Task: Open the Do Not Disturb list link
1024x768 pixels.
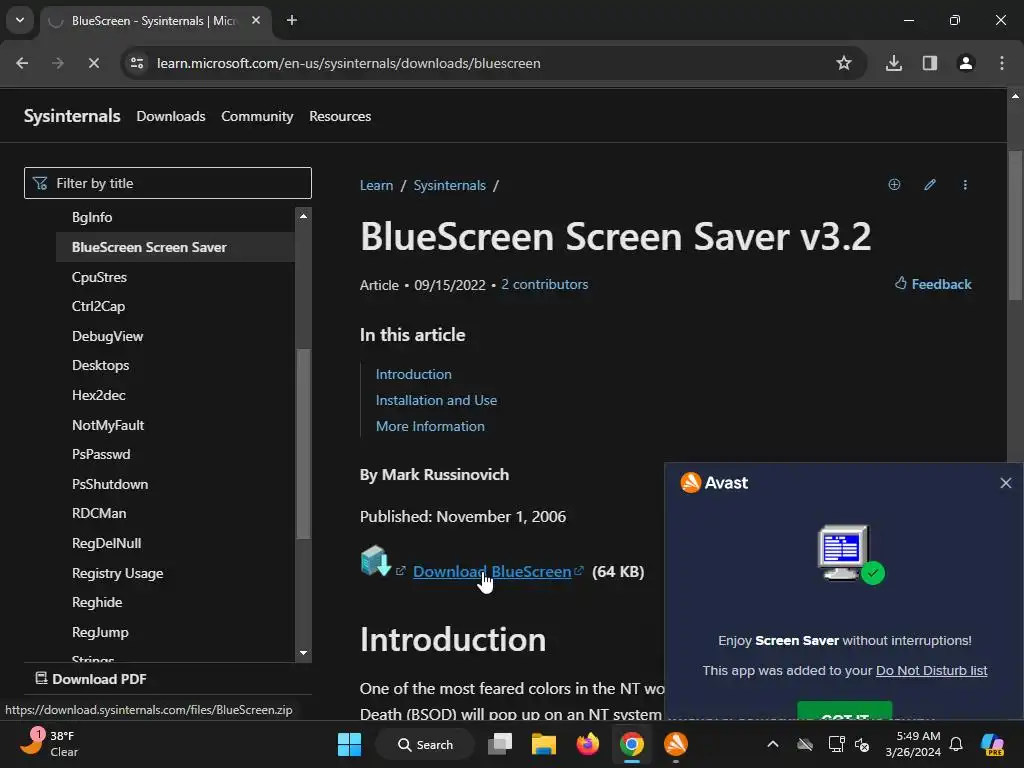Action: tap(931, 671)
